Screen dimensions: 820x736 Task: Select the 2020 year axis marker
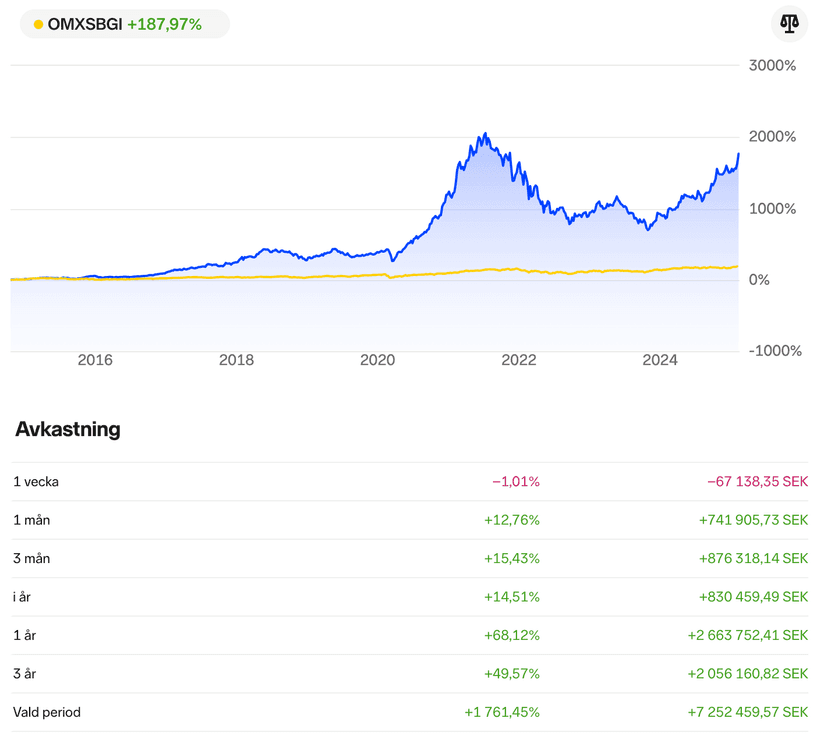(378, 361)
